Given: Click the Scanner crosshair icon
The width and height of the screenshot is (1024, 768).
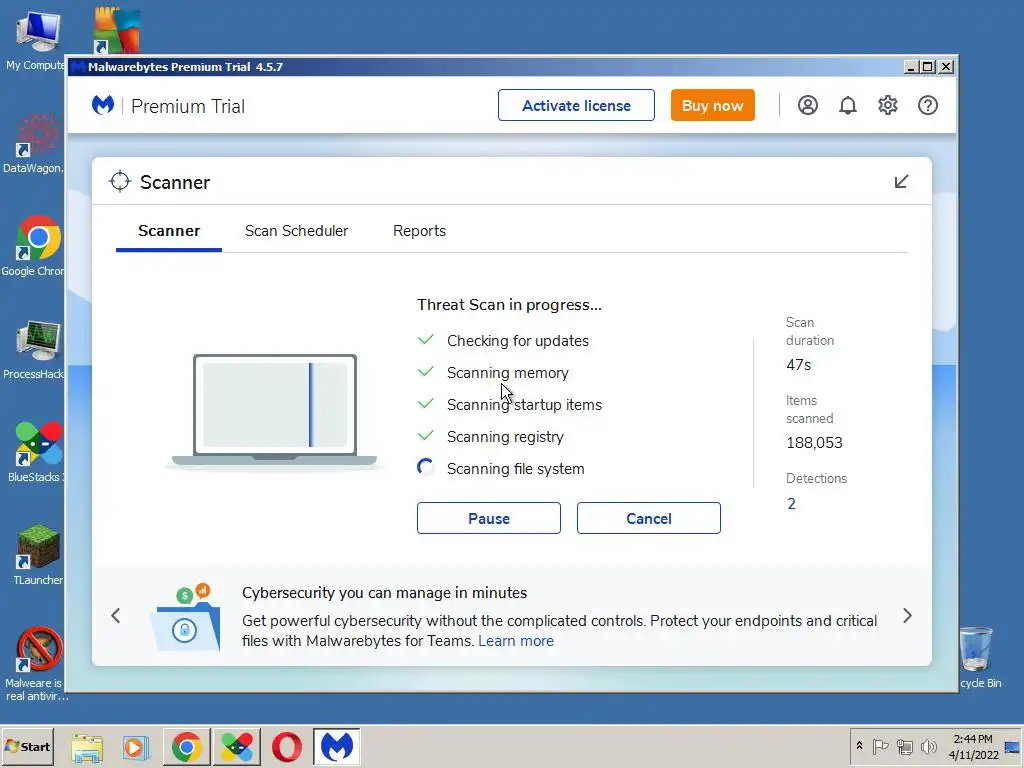Looking at the screenshot, I should coord(120,182).
